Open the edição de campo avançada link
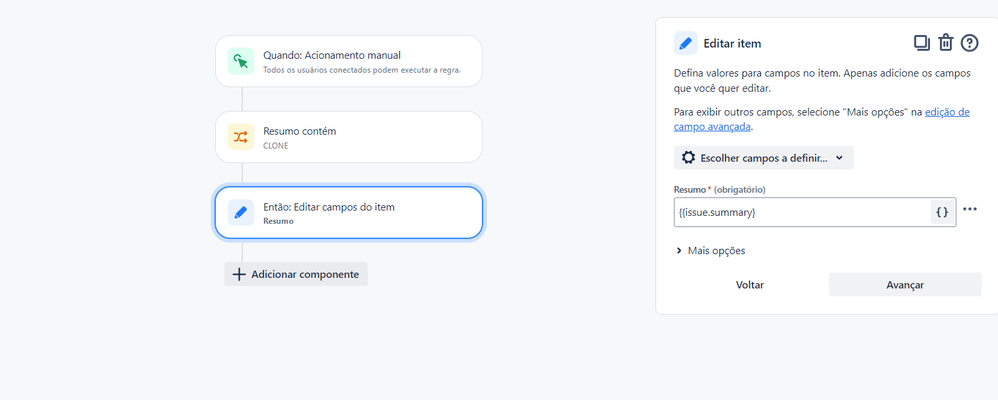 tap(946, 112)
